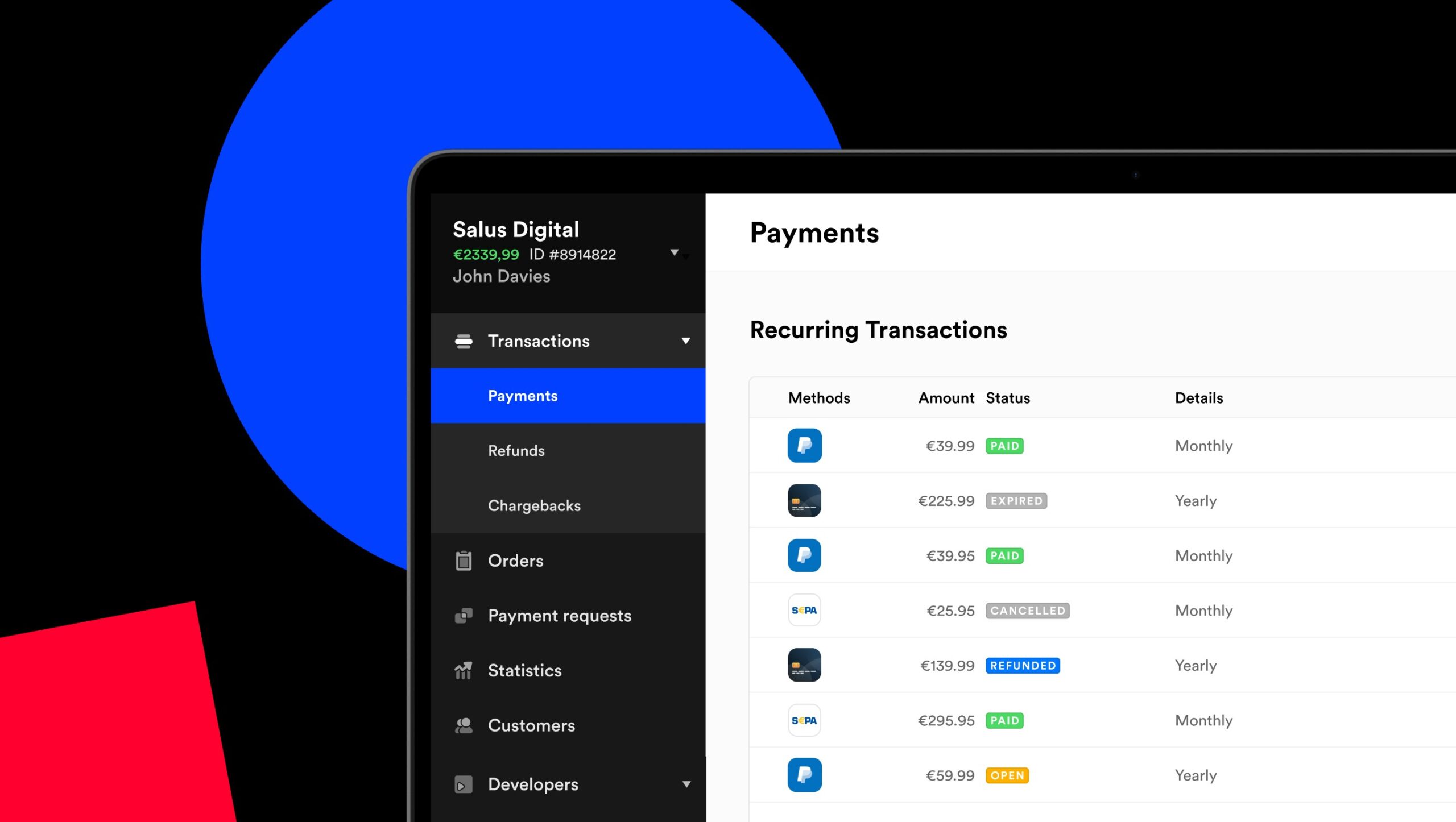Screen dimensions: 1456x822
Task: Click the Customers sidebar icon
Action: (462, 724)
